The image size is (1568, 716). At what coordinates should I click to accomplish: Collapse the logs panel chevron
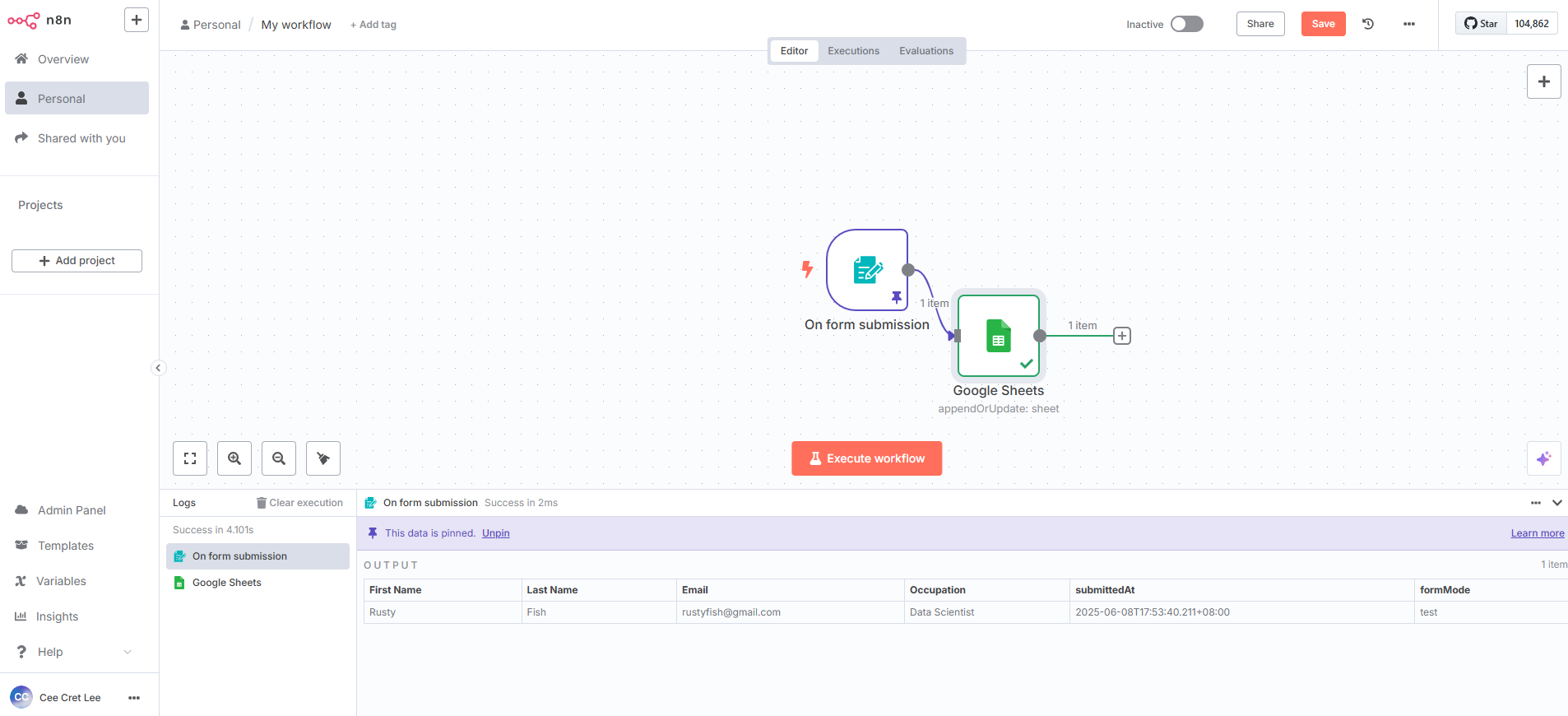click(x=1556, y=503)
